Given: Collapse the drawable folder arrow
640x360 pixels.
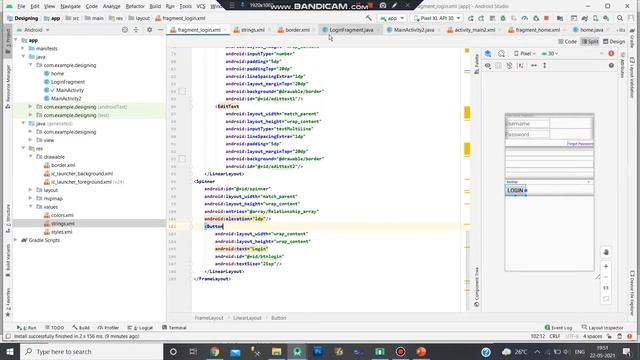Looking at the screenshot, I should point(31,157).
